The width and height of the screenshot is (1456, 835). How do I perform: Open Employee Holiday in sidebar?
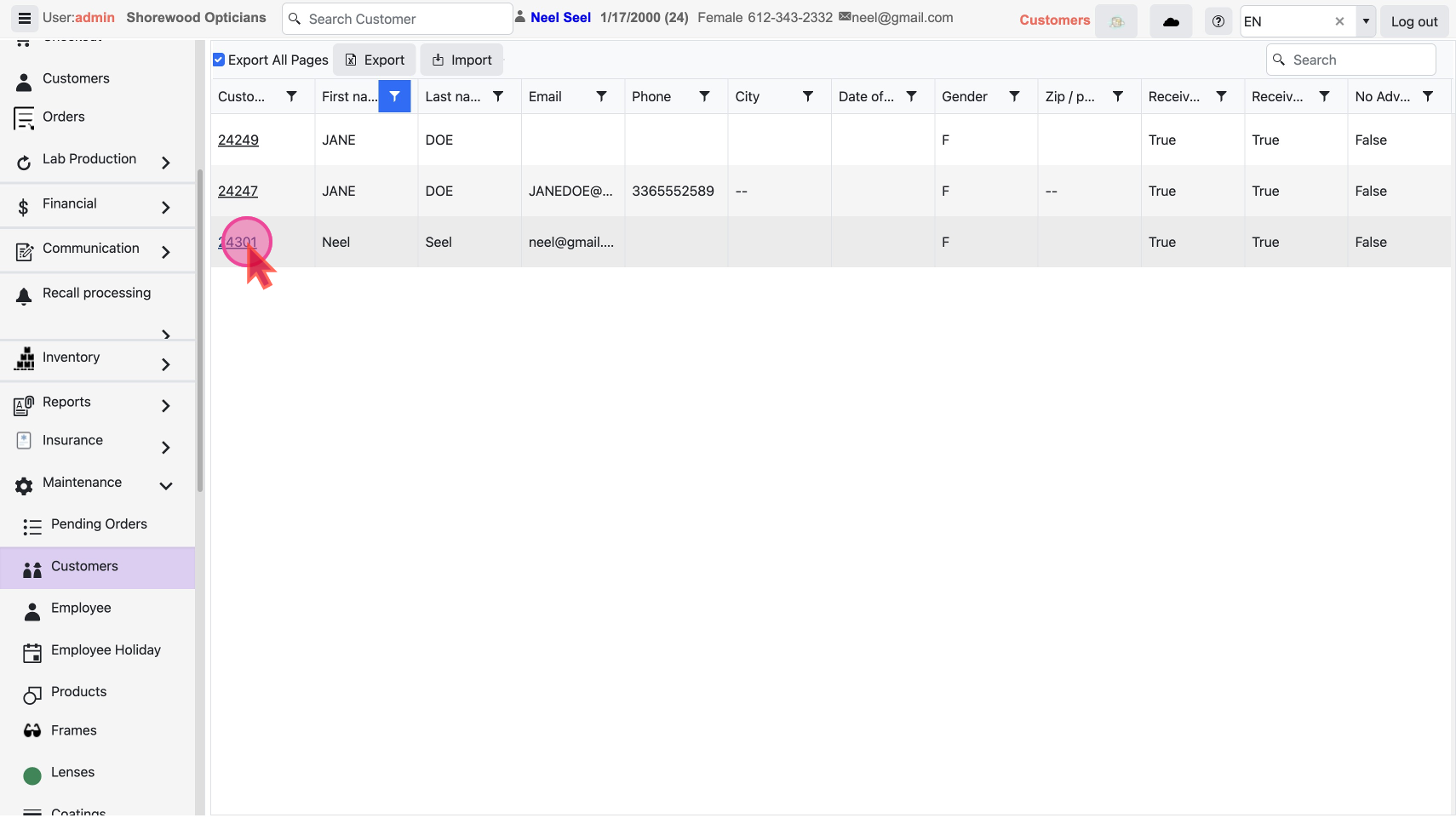[106, 650]
